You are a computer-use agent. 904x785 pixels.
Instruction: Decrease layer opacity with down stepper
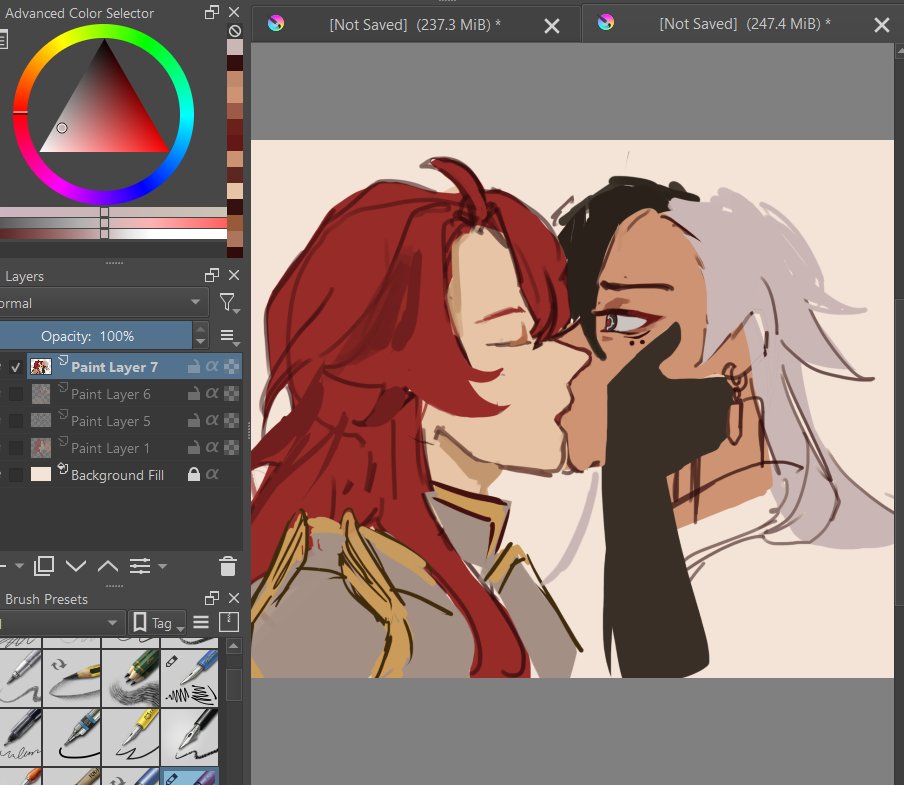[201, 342]
